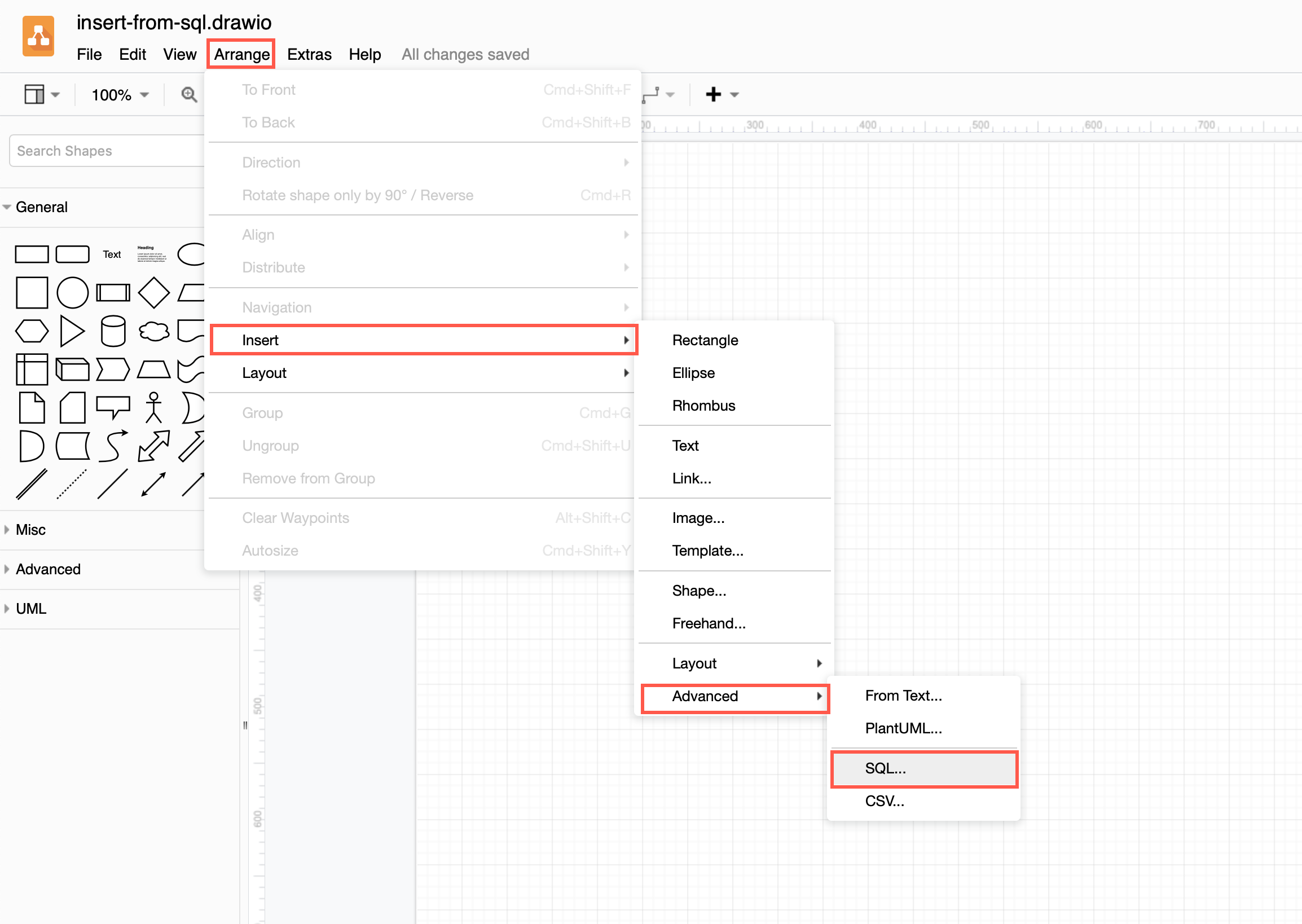Select the Actor stick-figure shape

[153, 407]
